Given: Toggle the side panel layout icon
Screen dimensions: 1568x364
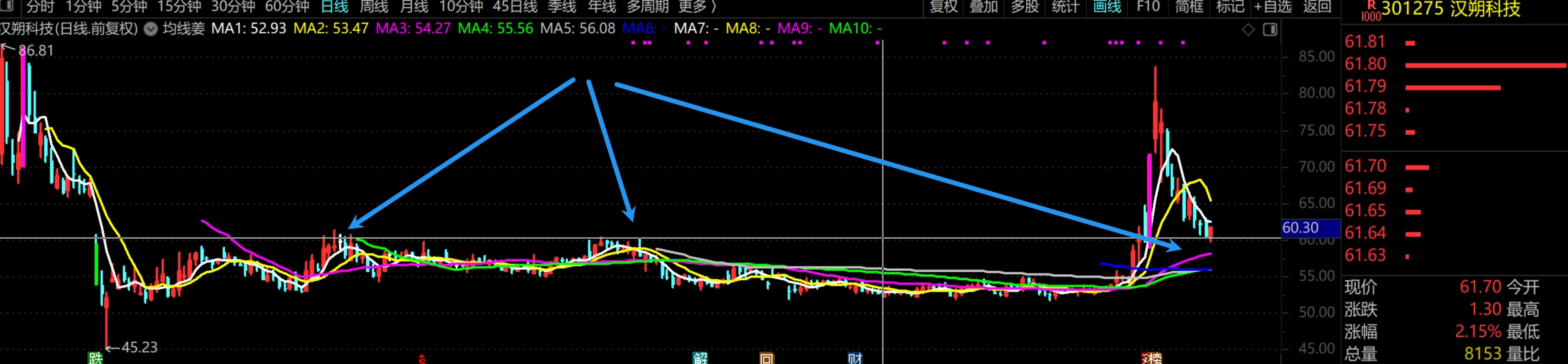Looking at the screenshot, I should pos(1270,29).
